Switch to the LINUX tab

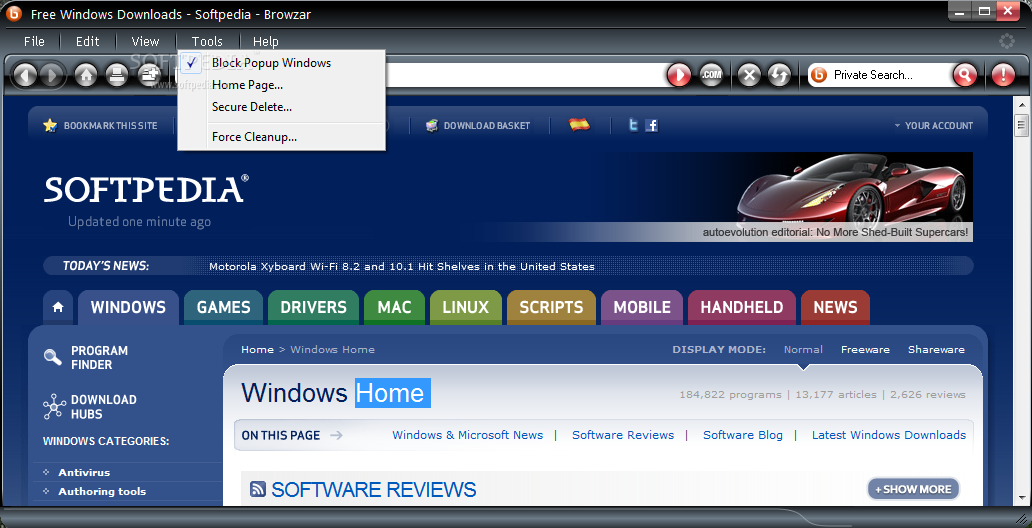[466, 307]
